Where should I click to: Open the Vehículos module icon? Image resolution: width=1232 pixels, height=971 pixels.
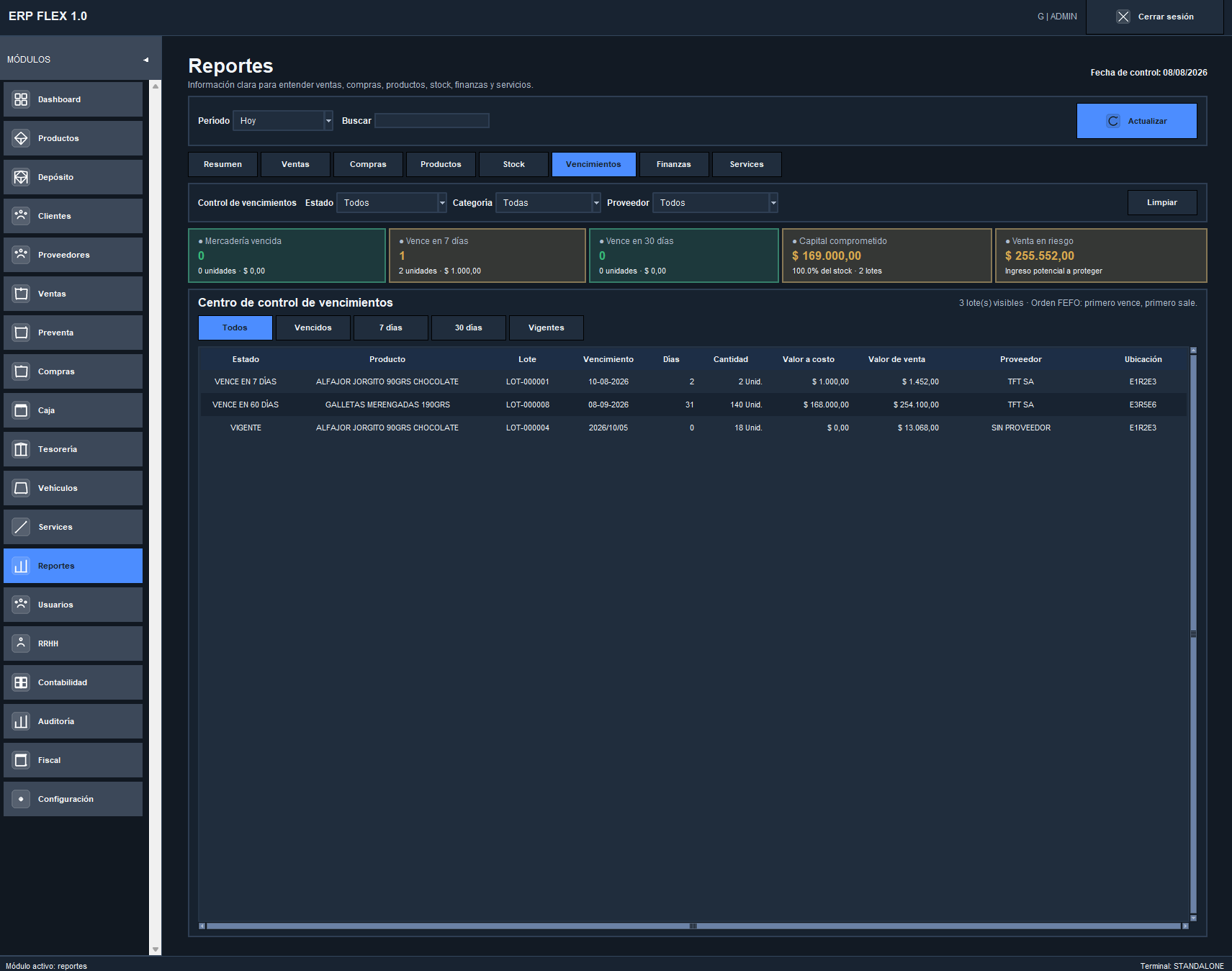21,488
